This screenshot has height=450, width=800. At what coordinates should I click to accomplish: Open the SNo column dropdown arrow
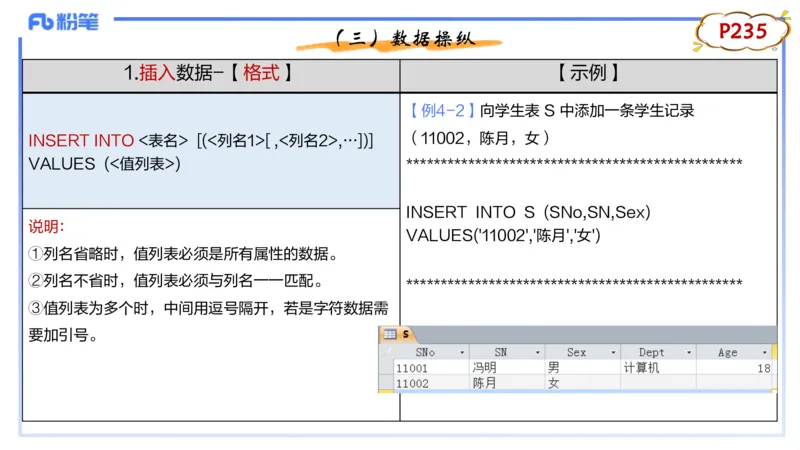pyautogui.click(x=462, y=353)
